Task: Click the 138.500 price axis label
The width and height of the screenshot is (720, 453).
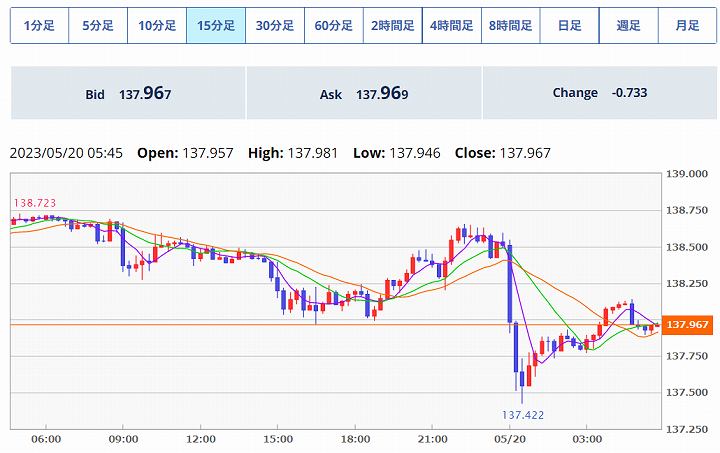Action: (x=687, y=247)
